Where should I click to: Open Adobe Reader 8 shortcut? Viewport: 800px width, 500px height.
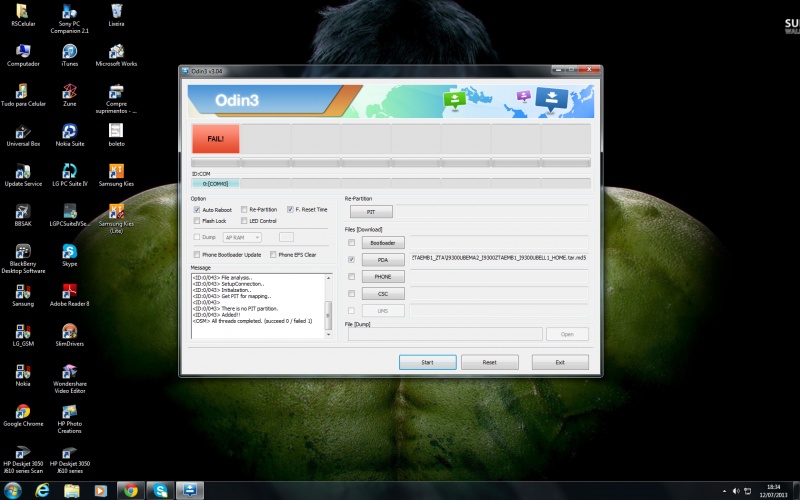69,295
